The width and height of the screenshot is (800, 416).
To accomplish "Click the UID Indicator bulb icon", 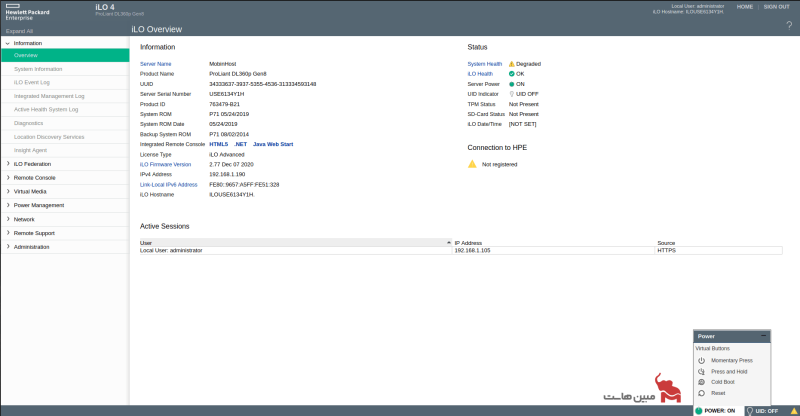I will [512, 94].
